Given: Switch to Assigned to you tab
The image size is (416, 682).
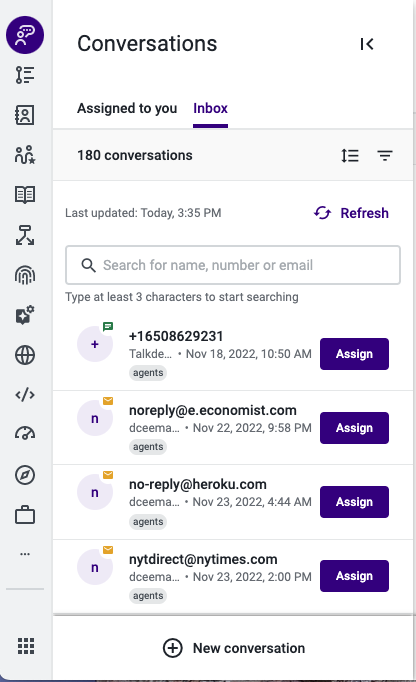Looking at the screenshot, I should 127,108.
